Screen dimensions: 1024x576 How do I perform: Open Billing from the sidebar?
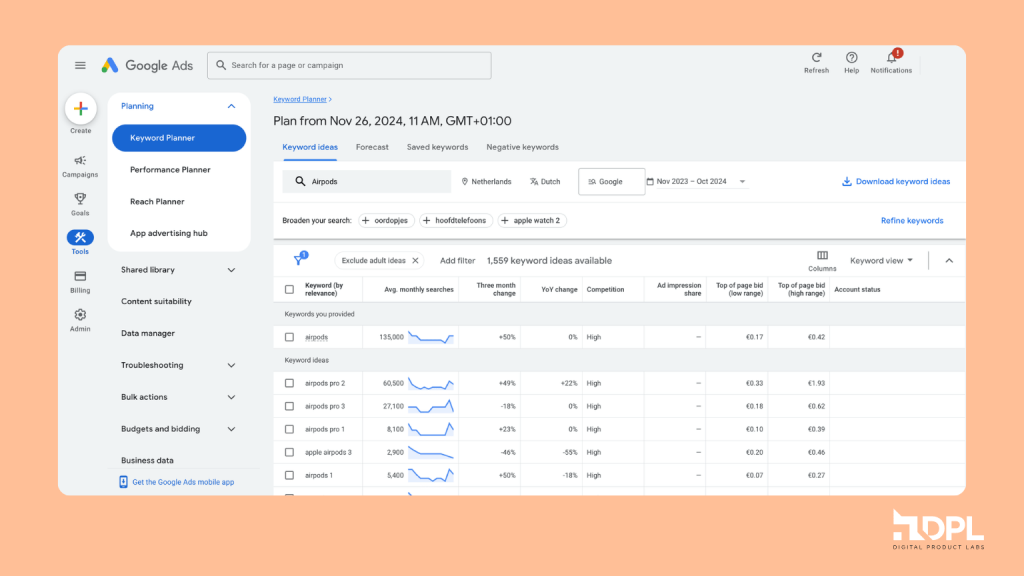[x=80, y=281]
